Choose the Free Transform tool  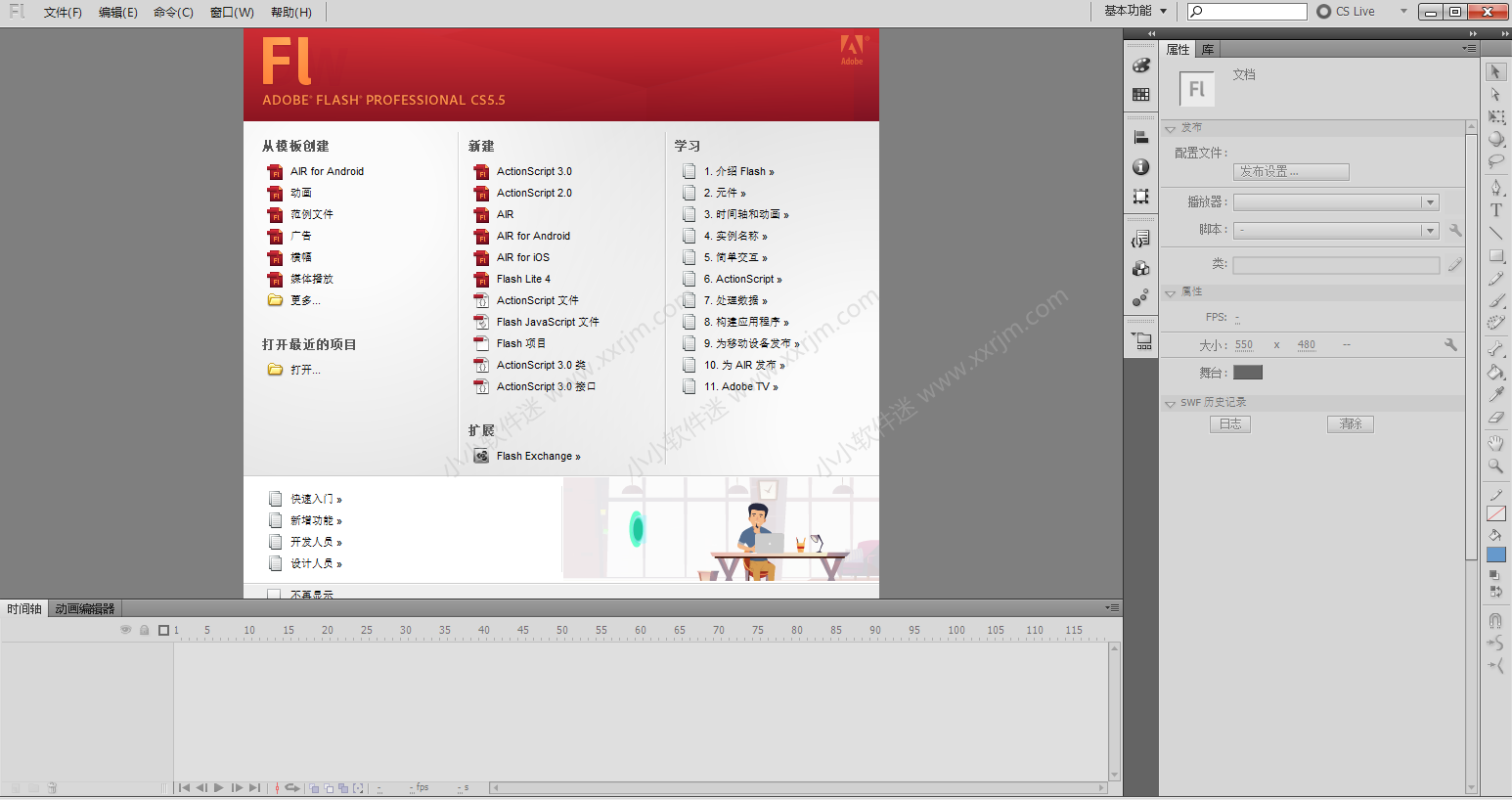click(1495, 117)
